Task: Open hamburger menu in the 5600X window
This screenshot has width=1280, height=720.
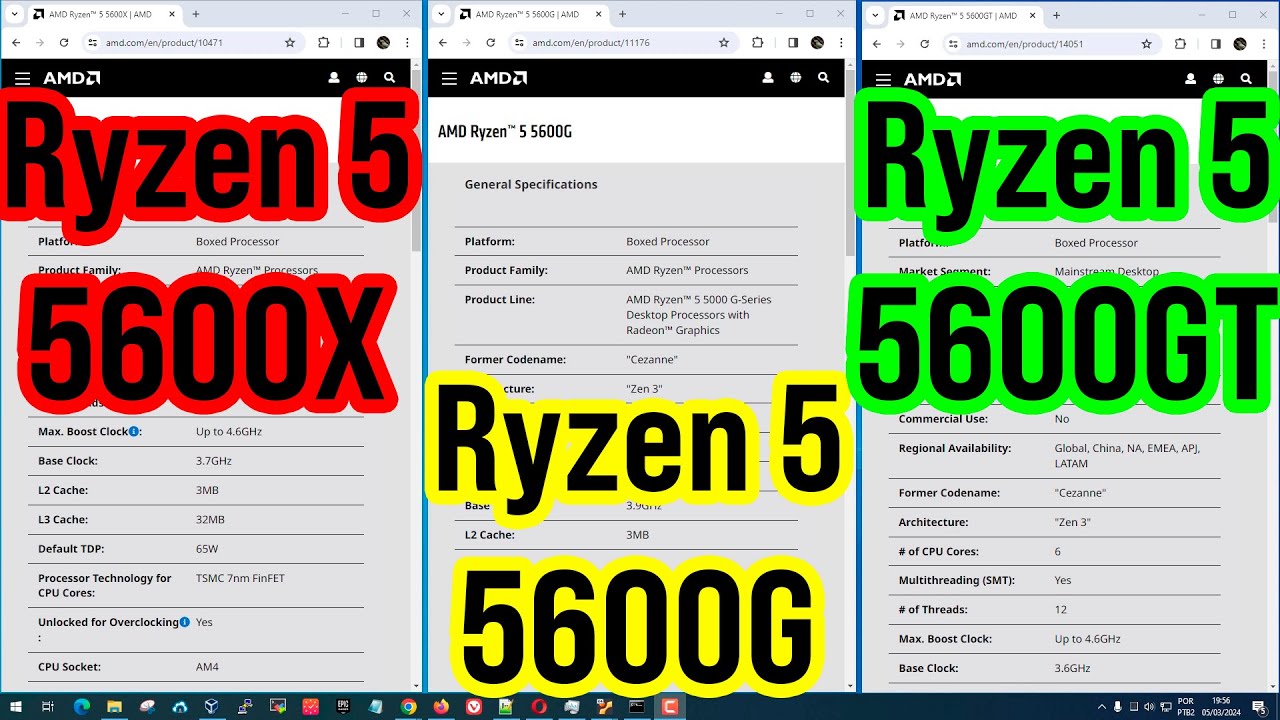Action: coord(22,78)
